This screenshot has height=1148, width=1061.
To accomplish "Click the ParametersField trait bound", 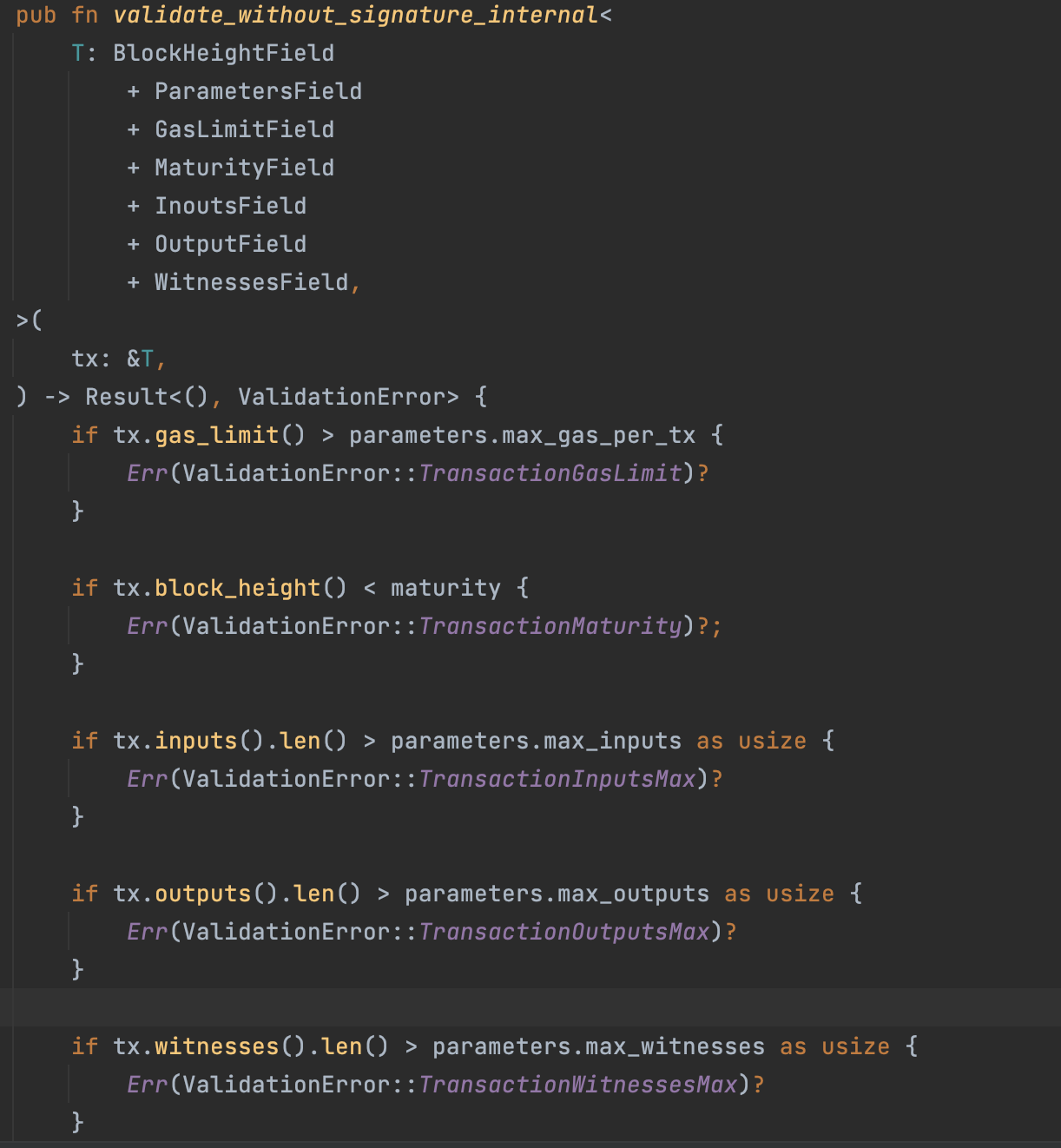I will click(x=258, y=91).
